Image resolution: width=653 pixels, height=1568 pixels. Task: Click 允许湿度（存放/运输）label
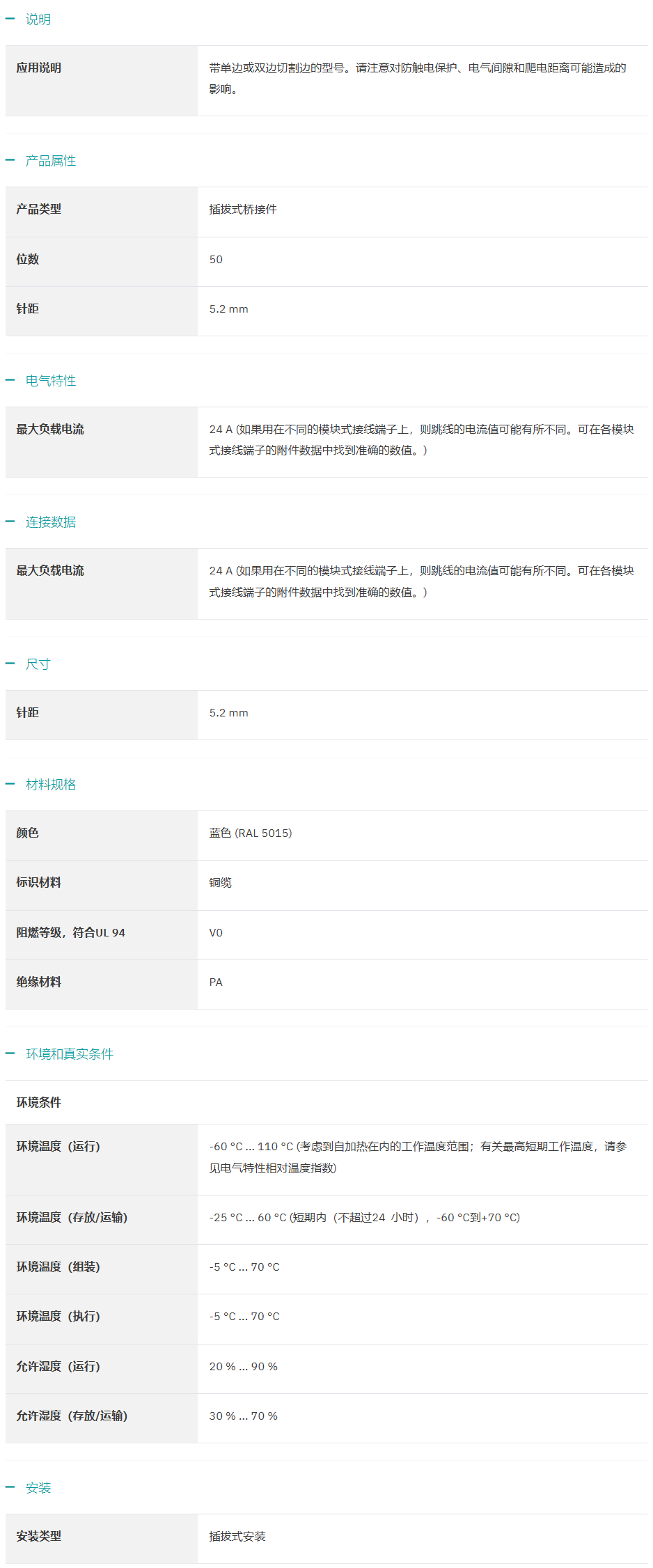pyautogui.click(x=72, y=1416)
